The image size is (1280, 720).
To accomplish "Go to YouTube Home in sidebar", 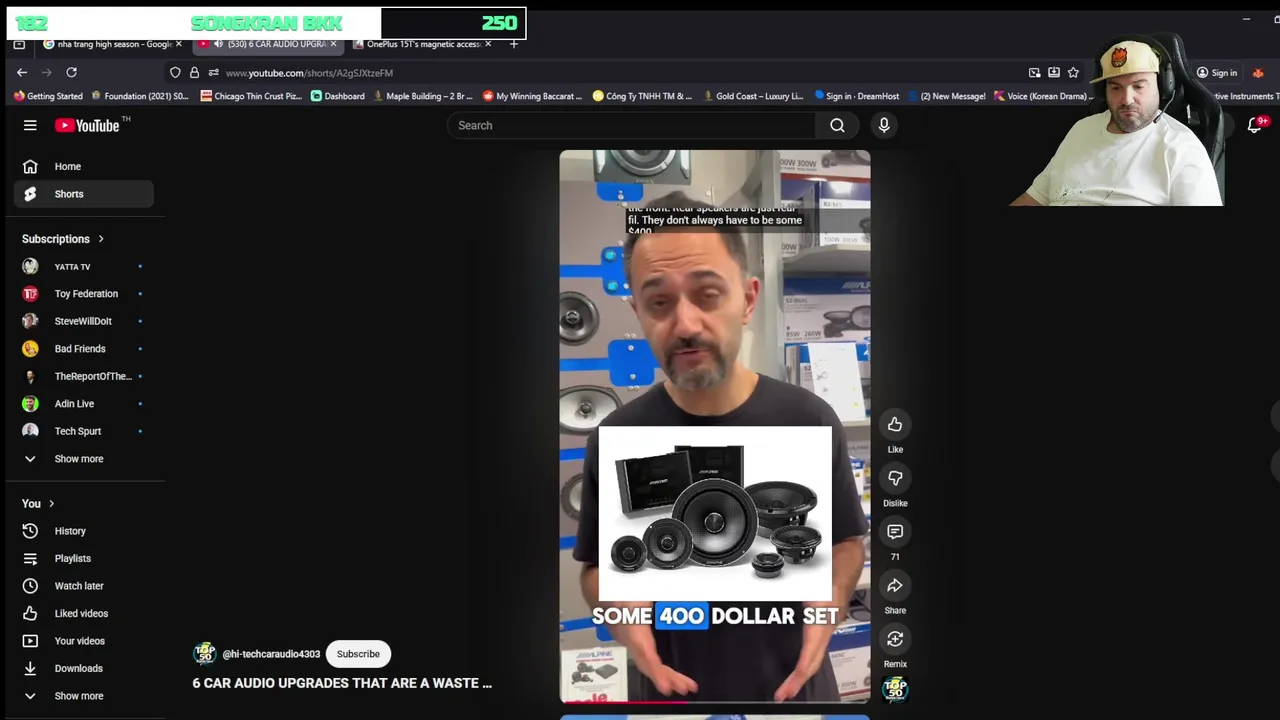I will click(x=84, y=167).
